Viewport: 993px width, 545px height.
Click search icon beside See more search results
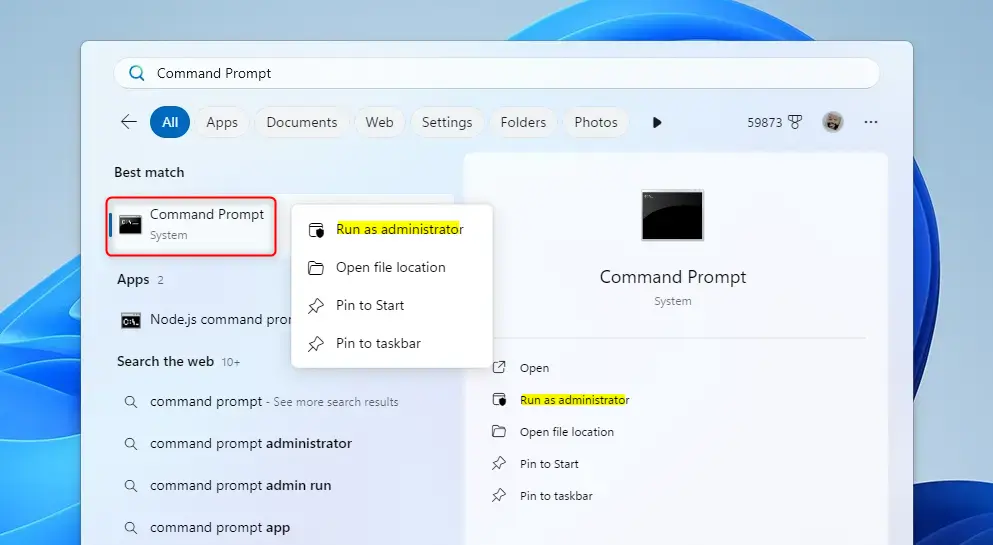130,402
